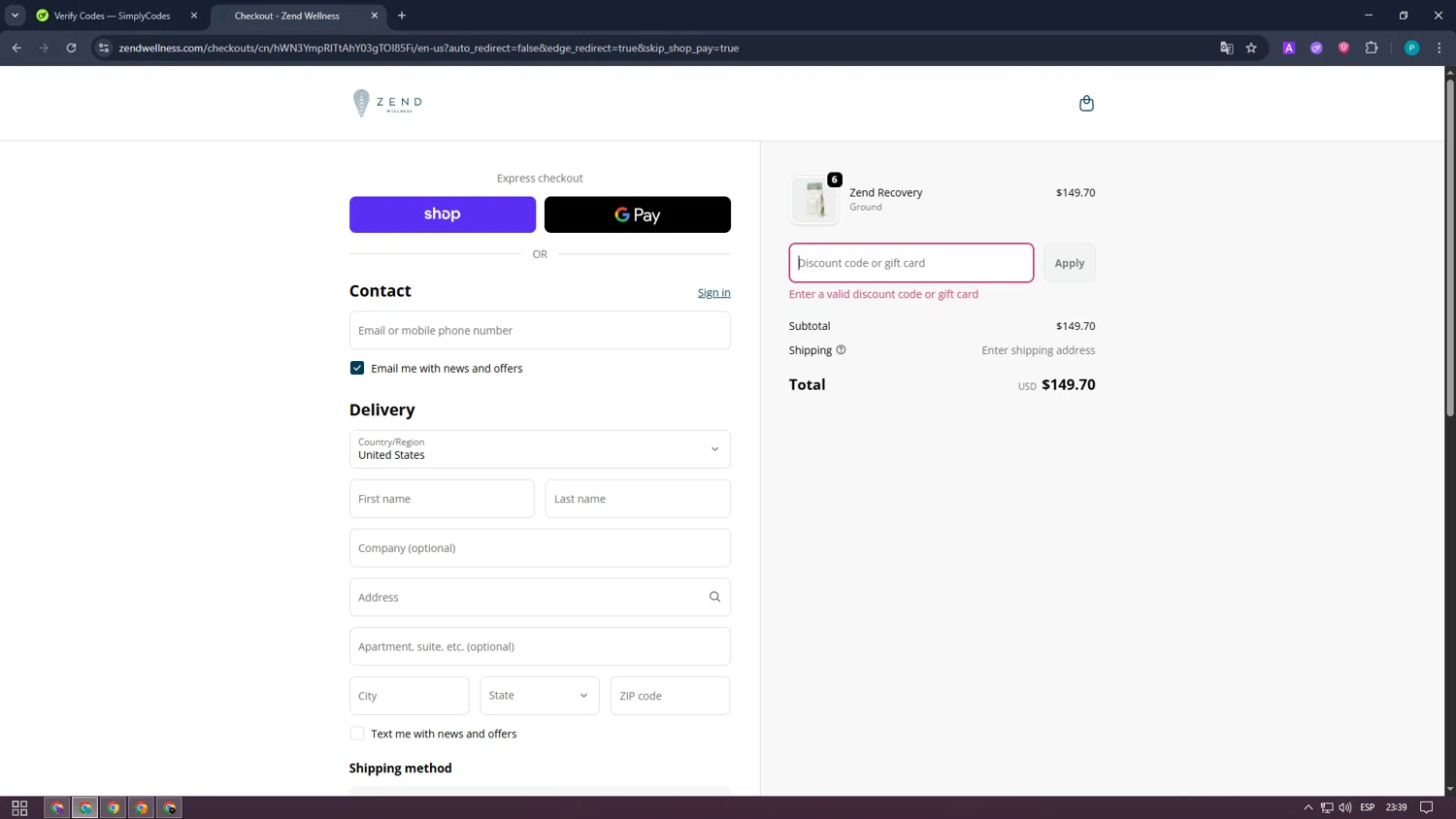Focus the Apartment, suite, etc. field
This screenshot has height=819, width=1456.
click(540, 646)
